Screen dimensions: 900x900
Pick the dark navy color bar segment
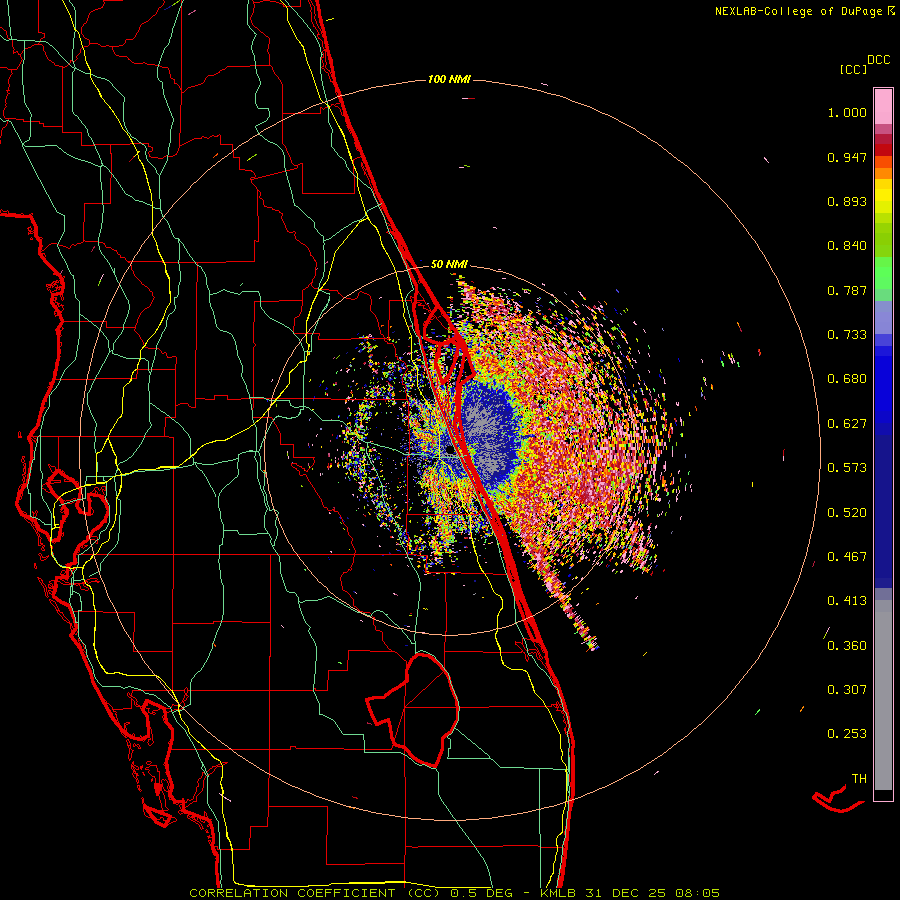click(883, 511)
